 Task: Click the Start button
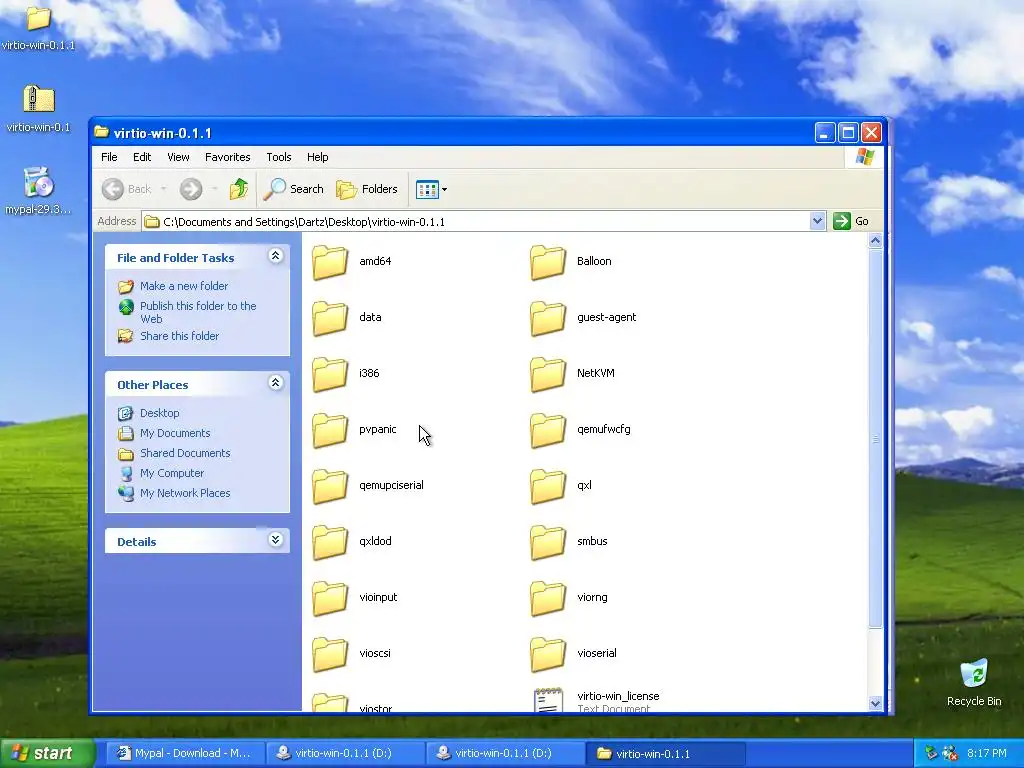click(47, 753)
